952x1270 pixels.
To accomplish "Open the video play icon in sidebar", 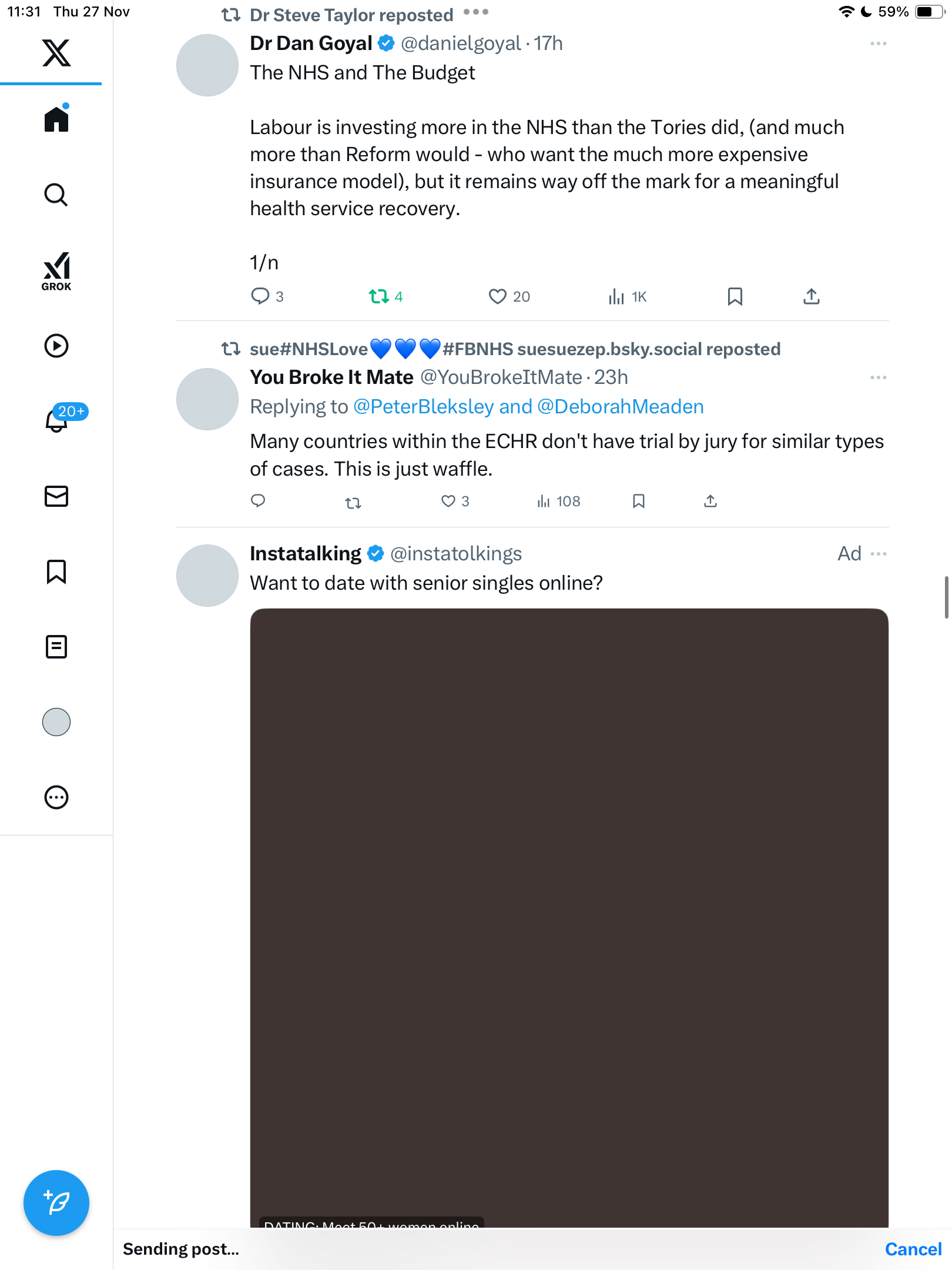I will 56,346.
